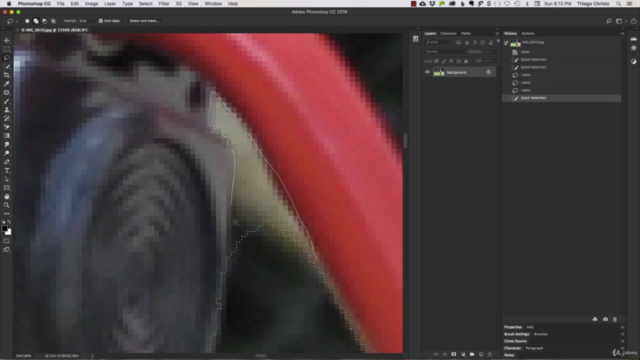The height and width of the screenshot is (360, 640).
Task: Click Add layer mask icon
Action: pyautogui.click(x=453, y=354)
